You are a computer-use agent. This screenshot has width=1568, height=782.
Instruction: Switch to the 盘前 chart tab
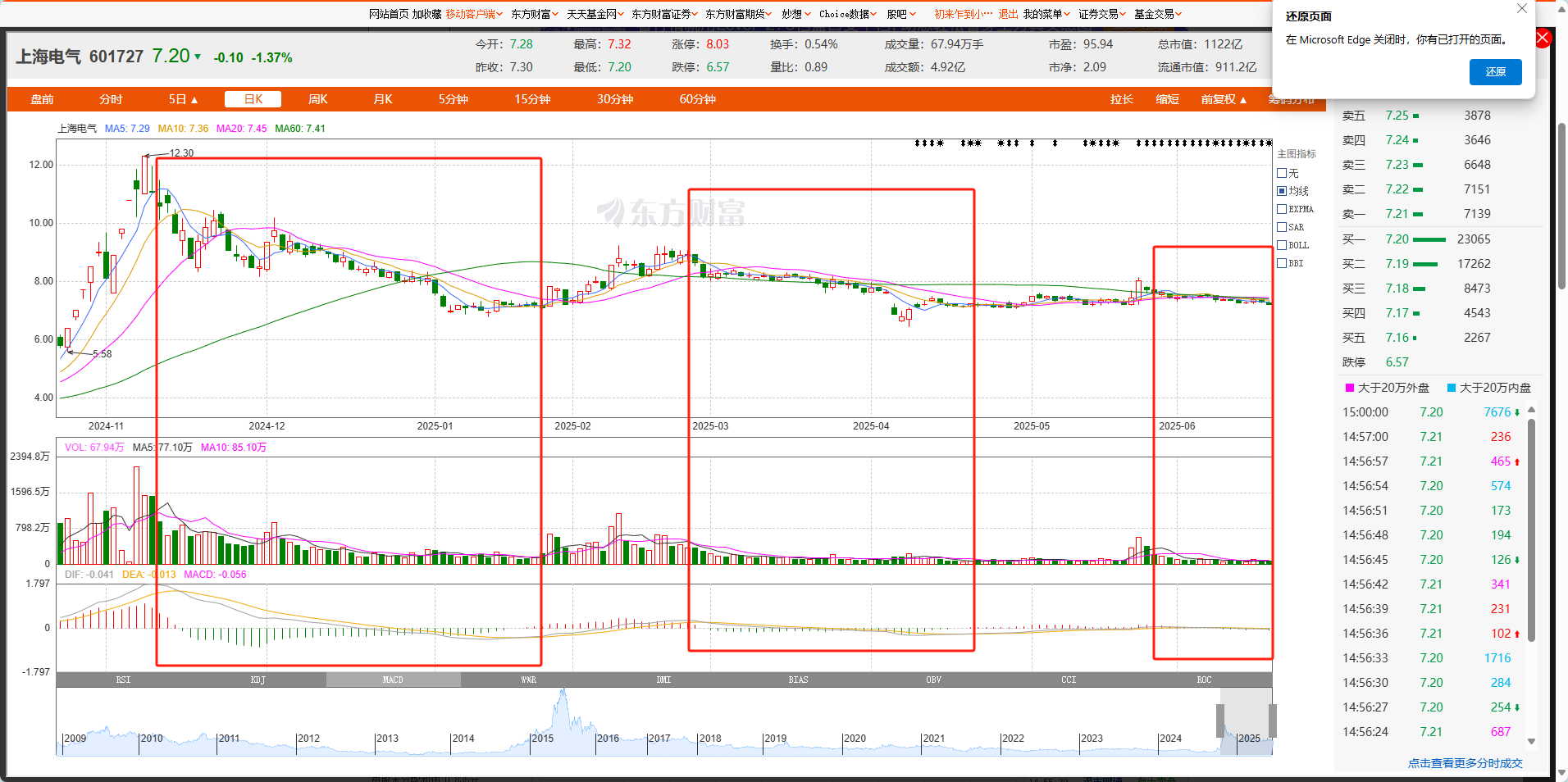[42, 99]
